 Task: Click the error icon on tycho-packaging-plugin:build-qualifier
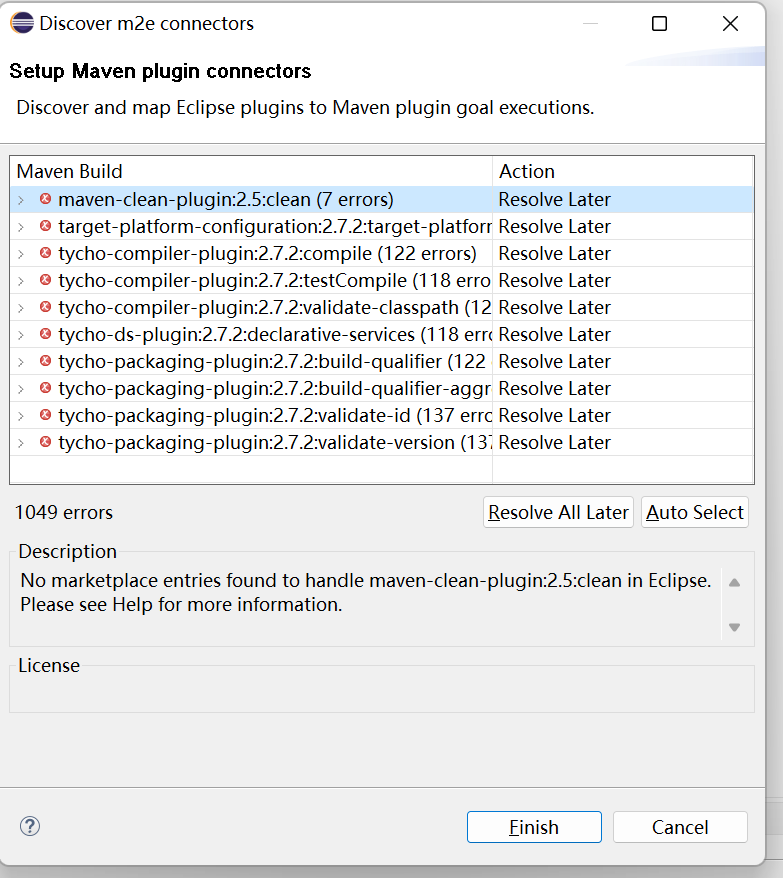pyautogui.click(x=43, y=361)
